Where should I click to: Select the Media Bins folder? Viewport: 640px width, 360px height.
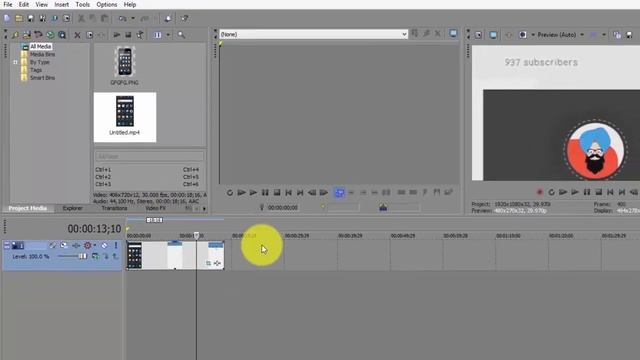[42, 54]
